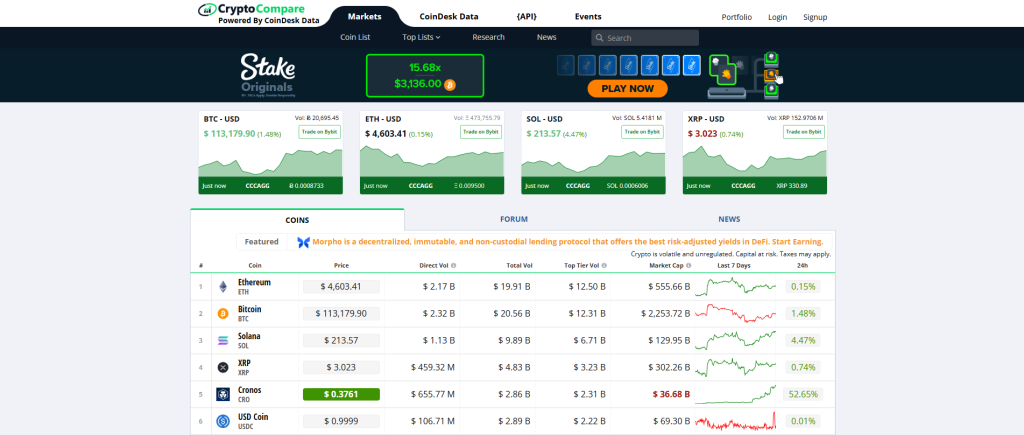Sort by Total Vol column header

click(x=520, y=266)
